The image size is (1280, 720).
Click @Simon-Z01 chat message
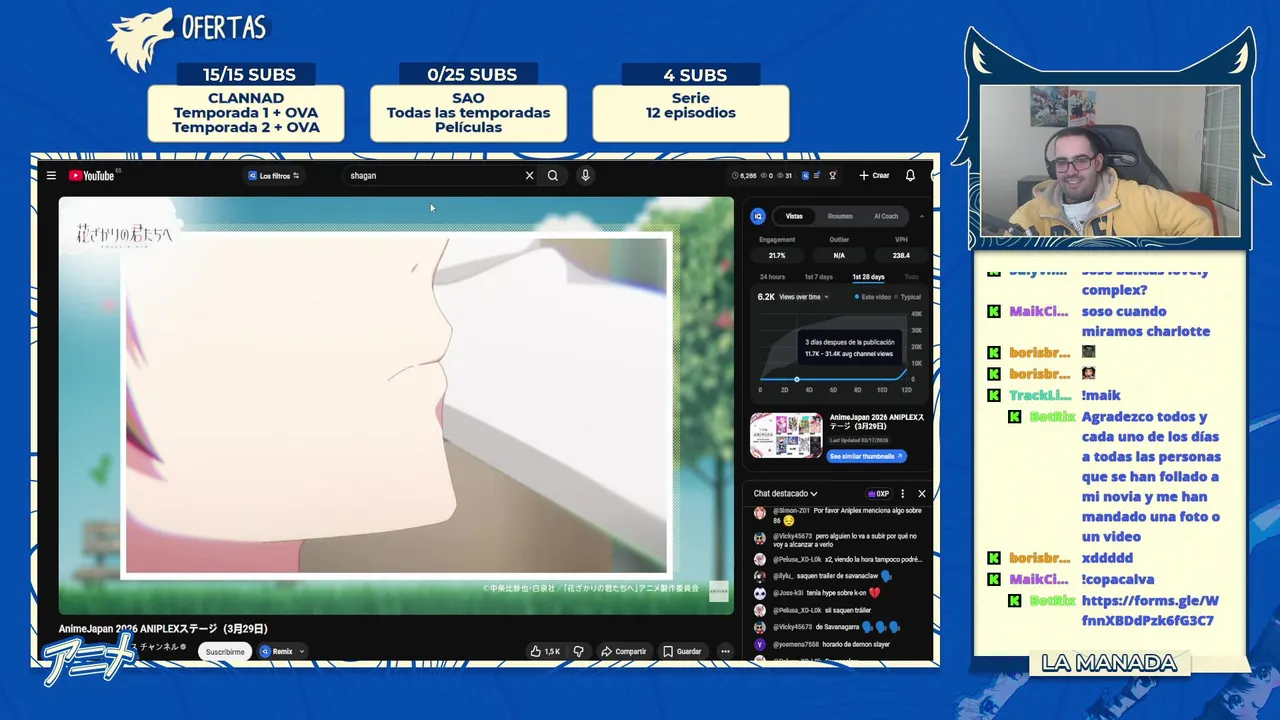(x=838, y=515)
